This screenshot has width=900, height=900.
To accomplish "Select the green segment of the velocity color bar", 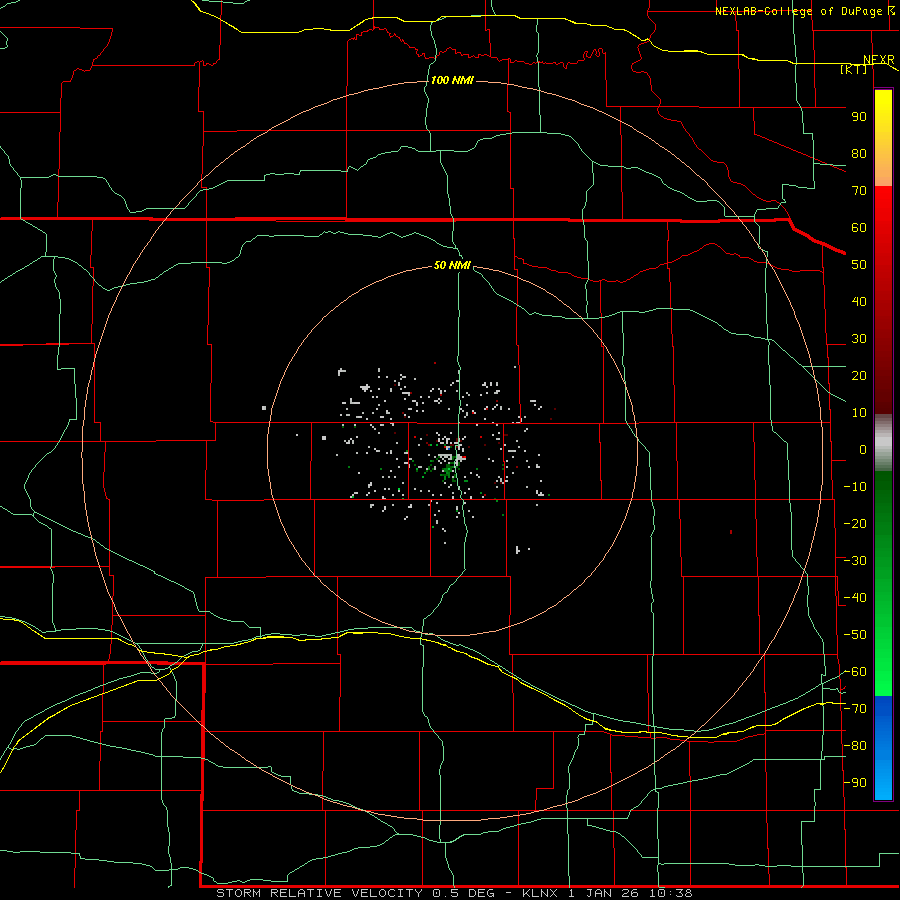I will 883,584.
